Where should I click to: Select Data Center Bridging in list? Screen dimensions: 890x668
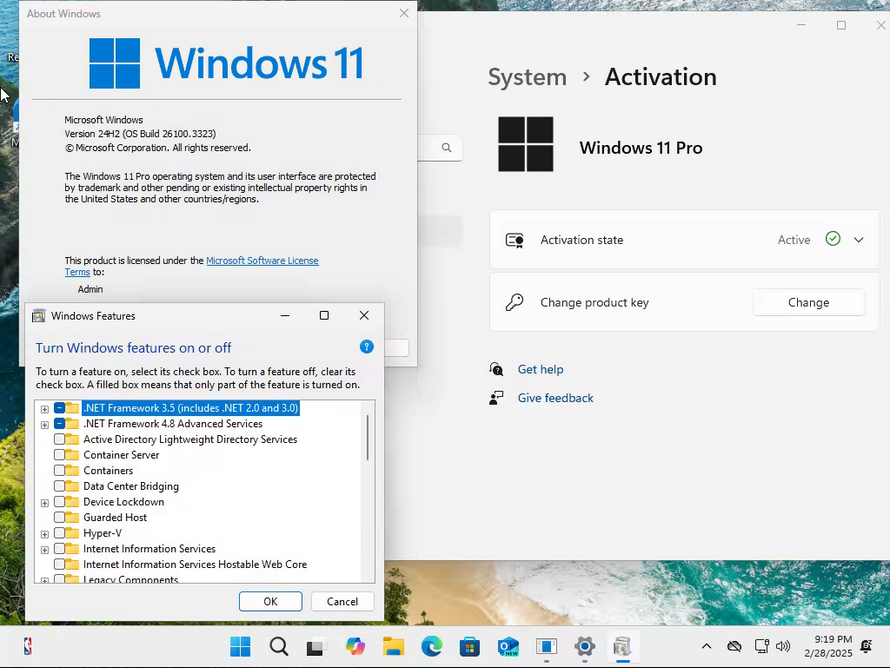click(131, 487)
